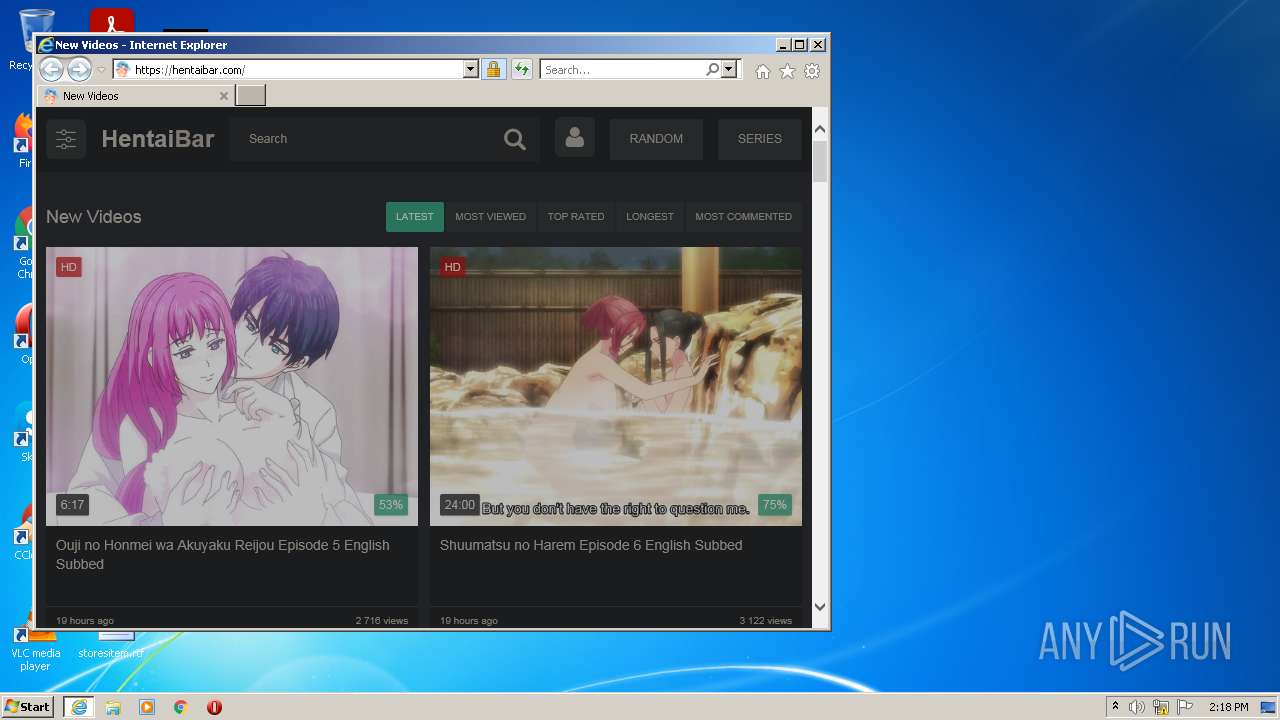Show hidden tray icons arrow
This screenshot has height=720, width=1280.
(1115, 707)
